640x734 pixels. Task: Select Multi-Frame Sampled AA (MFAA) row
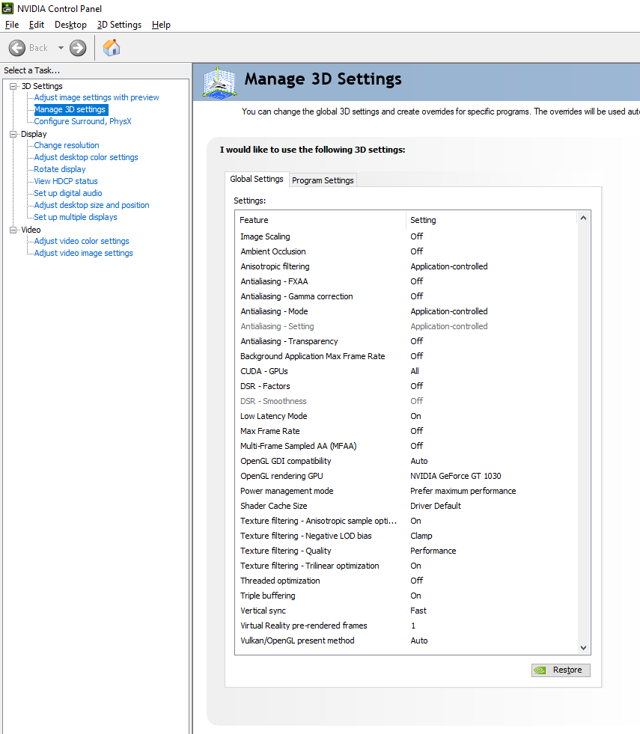coord(406,446)
